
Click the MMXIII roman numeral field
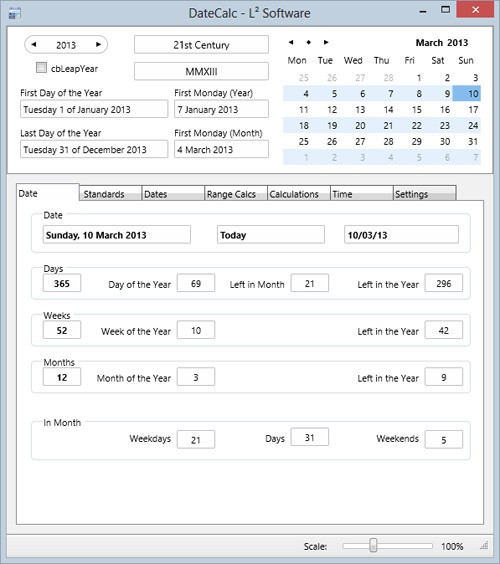pyautogui.click(x=201, y=71)
